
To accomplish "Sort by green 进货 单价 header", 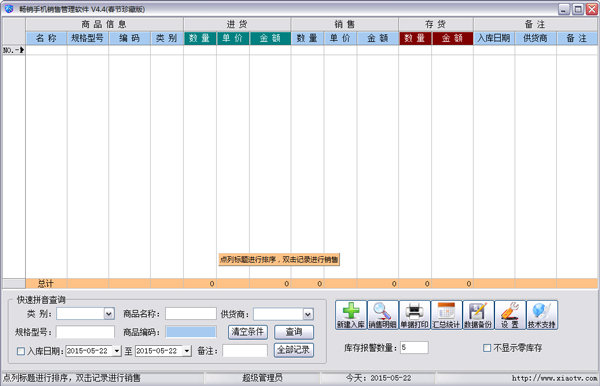I will click(233, 38).
